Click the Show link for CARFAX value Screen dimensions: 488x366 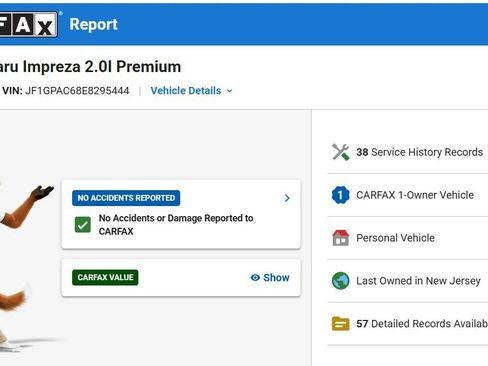pyautogui.click(x=276, y=278)
